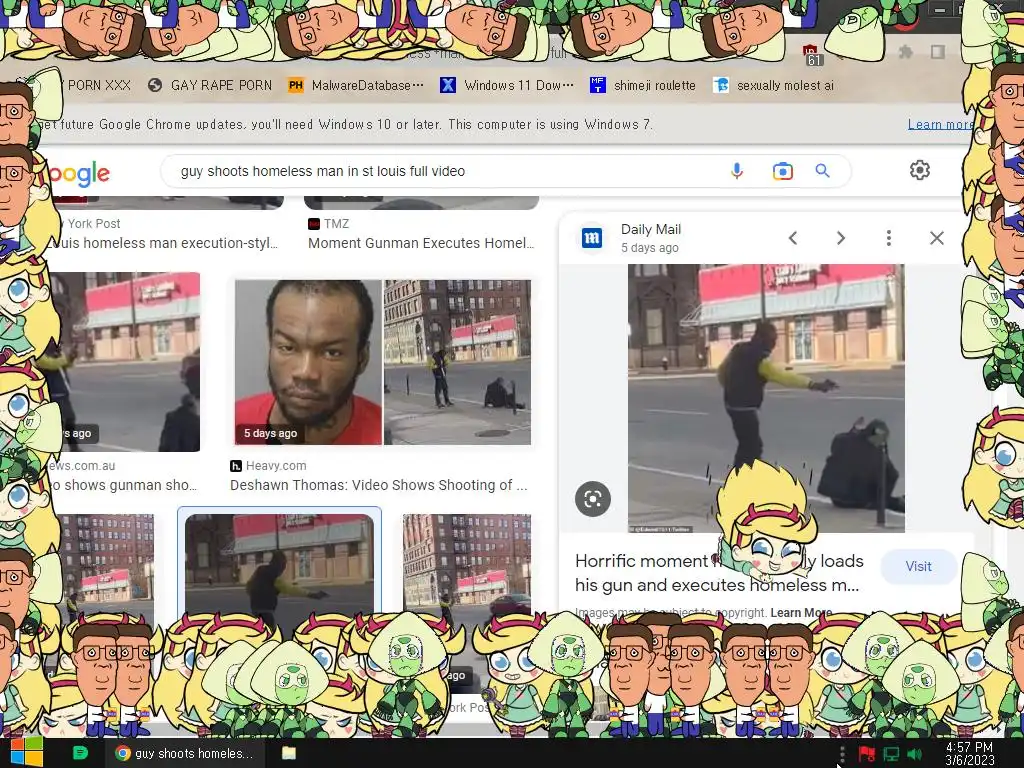Open the Chrome extensions puzzle icon
1024x768 pixels.
point(905,52)
